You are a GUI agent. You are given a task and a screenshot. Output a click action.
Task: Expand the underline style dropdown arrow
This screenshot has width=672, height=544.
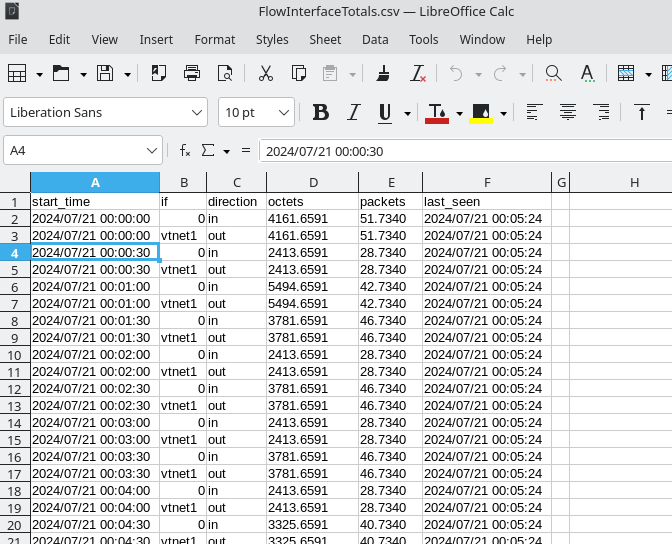click(x=408, y=114)
